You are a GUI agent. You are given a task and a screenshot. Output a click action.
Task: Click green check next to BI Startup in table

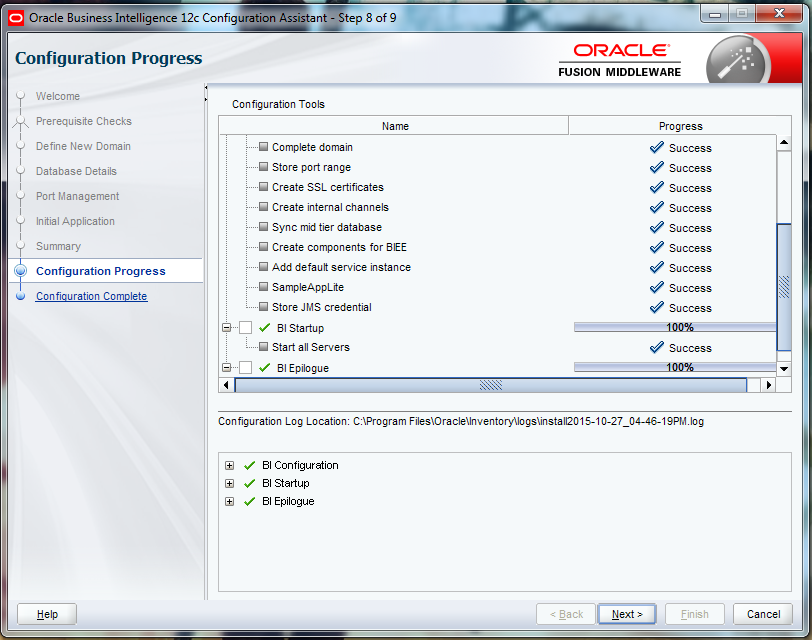265,328
